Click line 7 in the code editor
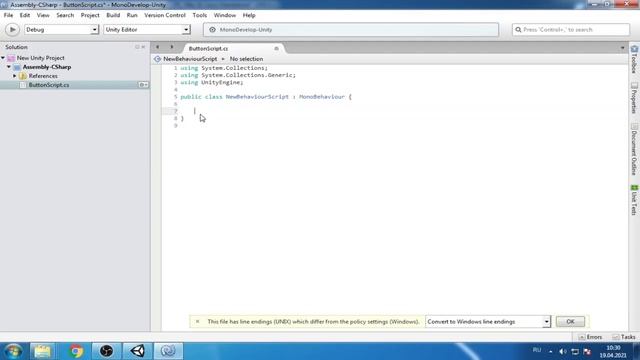 point(394,111)
